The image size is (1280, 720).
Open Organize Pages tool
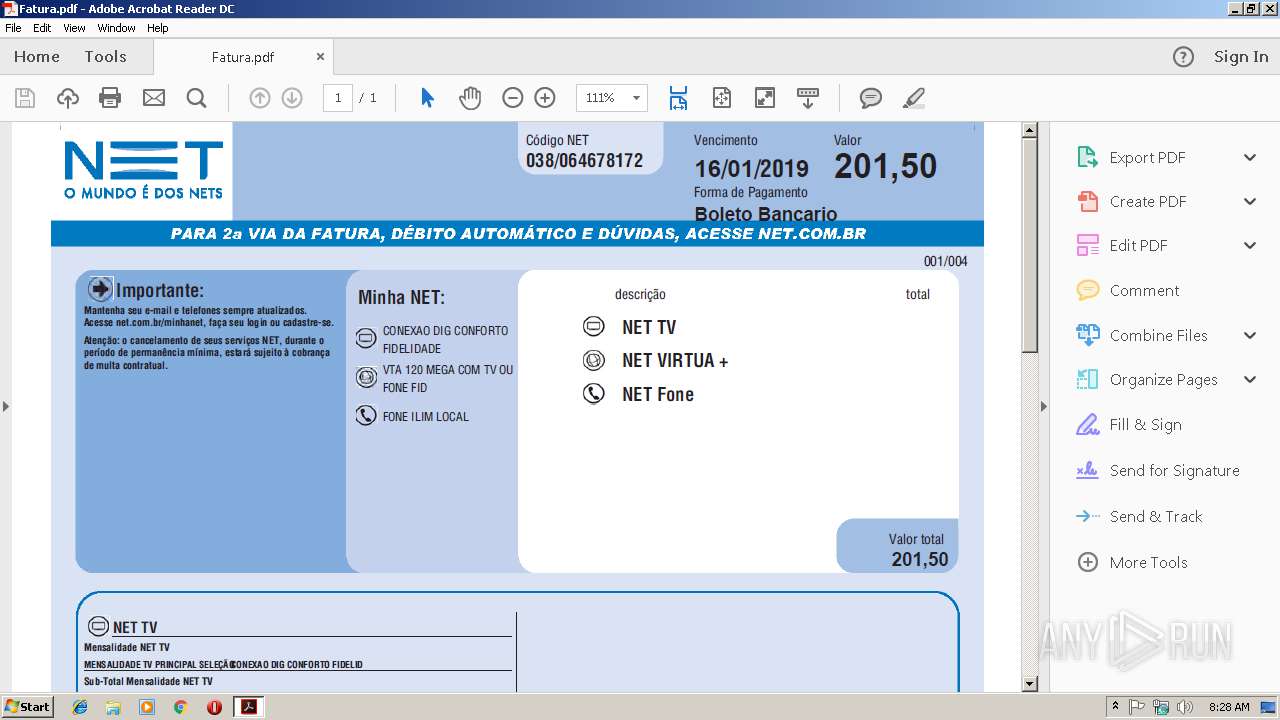tap(1163, 380)
